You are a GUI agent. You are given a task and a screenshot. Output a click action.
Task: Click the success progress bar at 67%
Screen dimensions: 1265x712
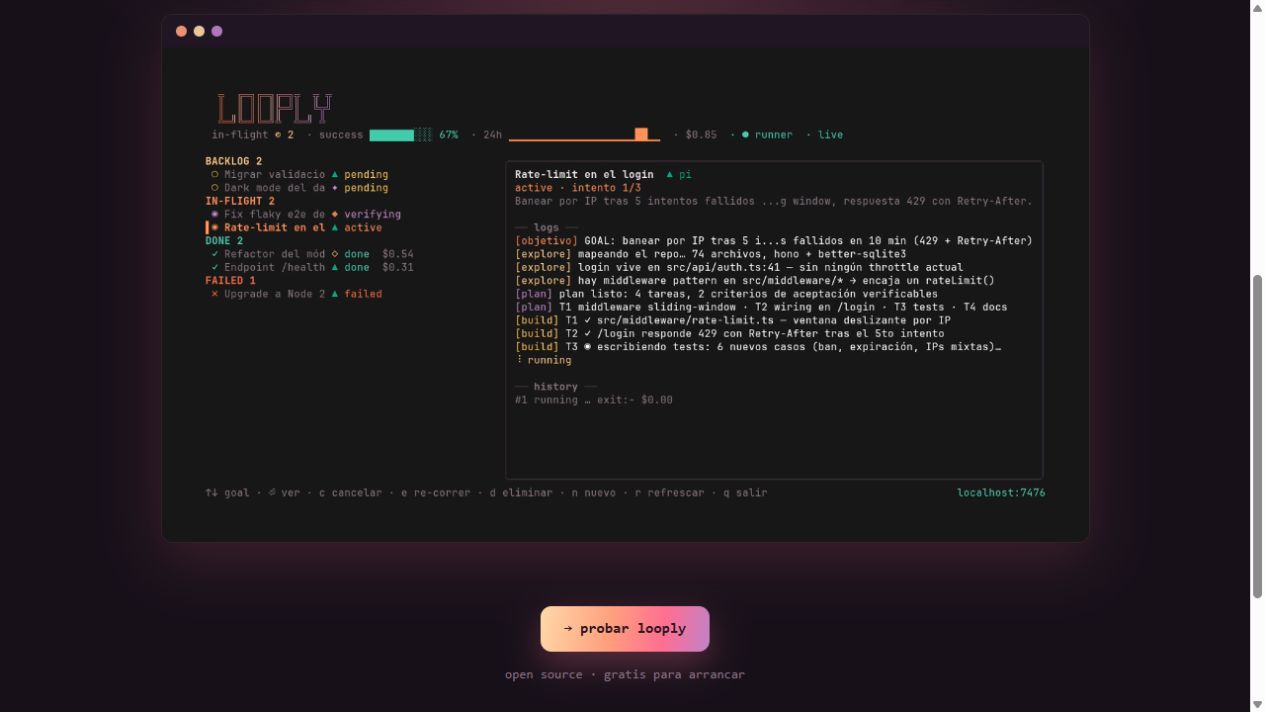coord(401,135)
